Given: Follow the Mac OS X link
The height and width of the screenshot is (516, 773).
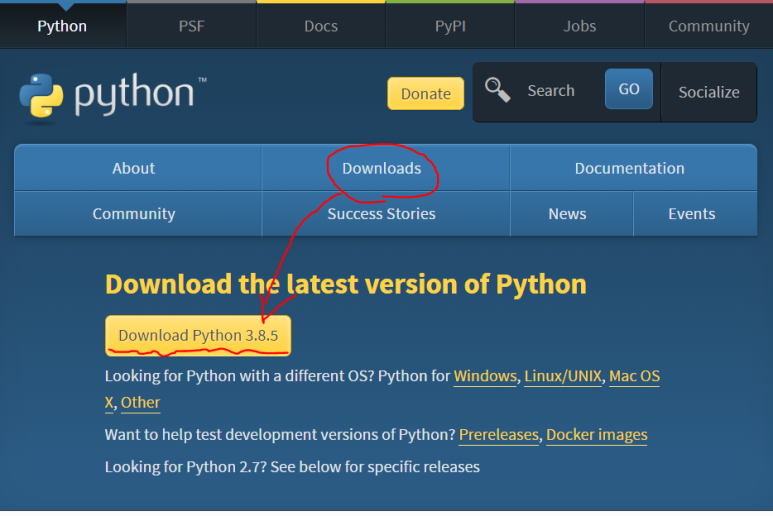Looking at the screenshot, I should (634, 377).
